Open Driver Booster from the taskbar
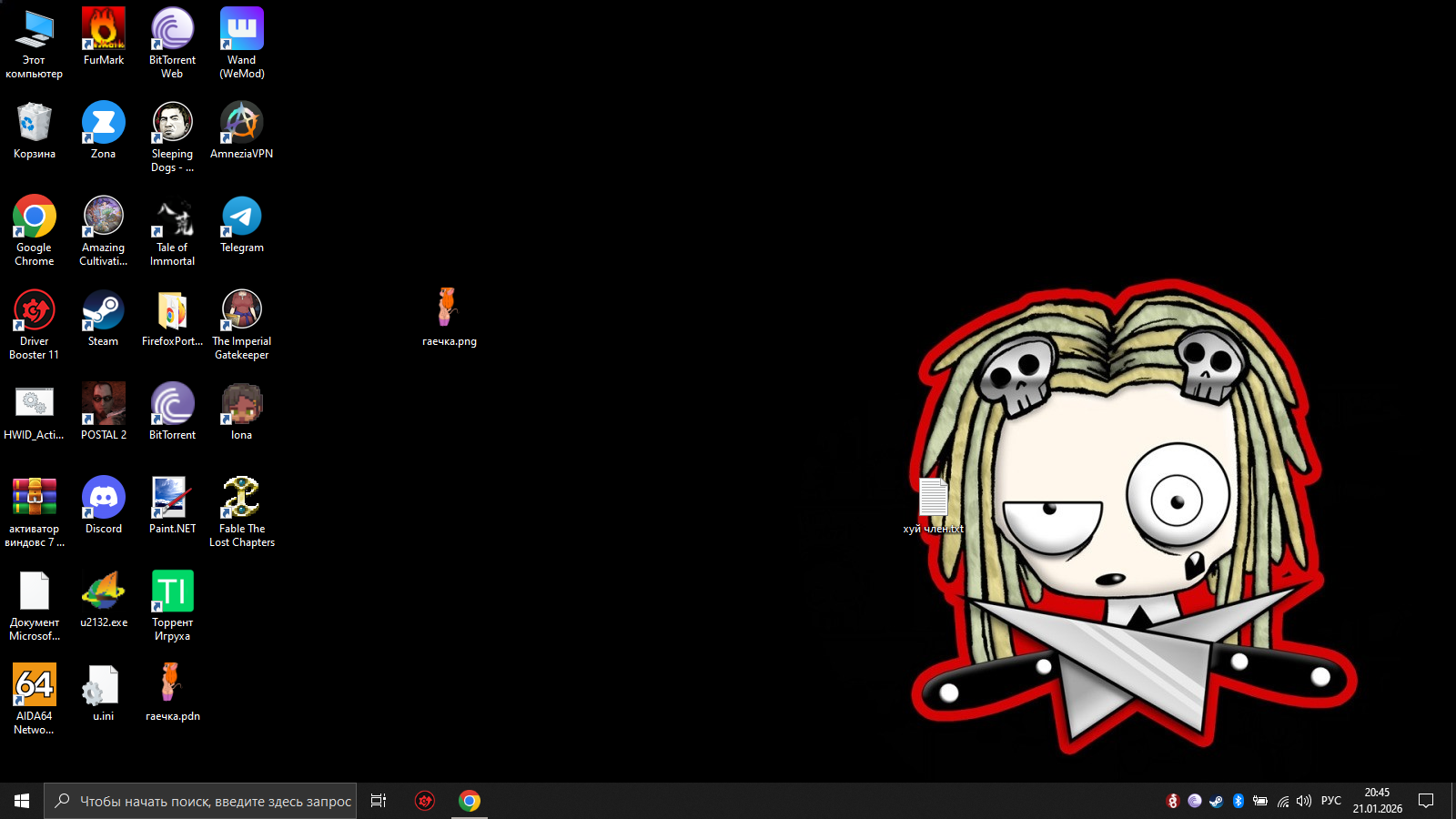This screenshot has width=1456, height=819. click(x=425, y=801)
